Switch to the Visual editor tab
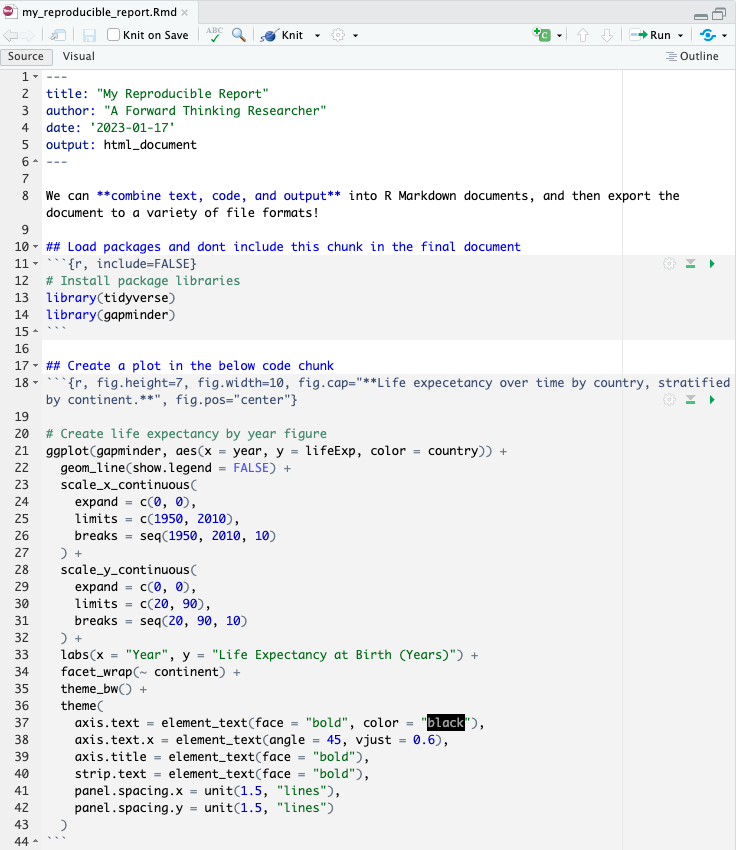This screenshot has width=736, height=850. [79, 57]
